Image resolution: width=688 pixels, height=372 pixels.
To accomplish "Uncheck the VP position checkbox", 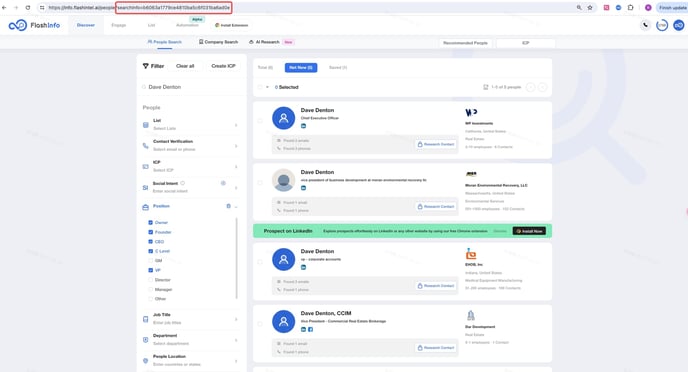I will [x=150, y=270].
